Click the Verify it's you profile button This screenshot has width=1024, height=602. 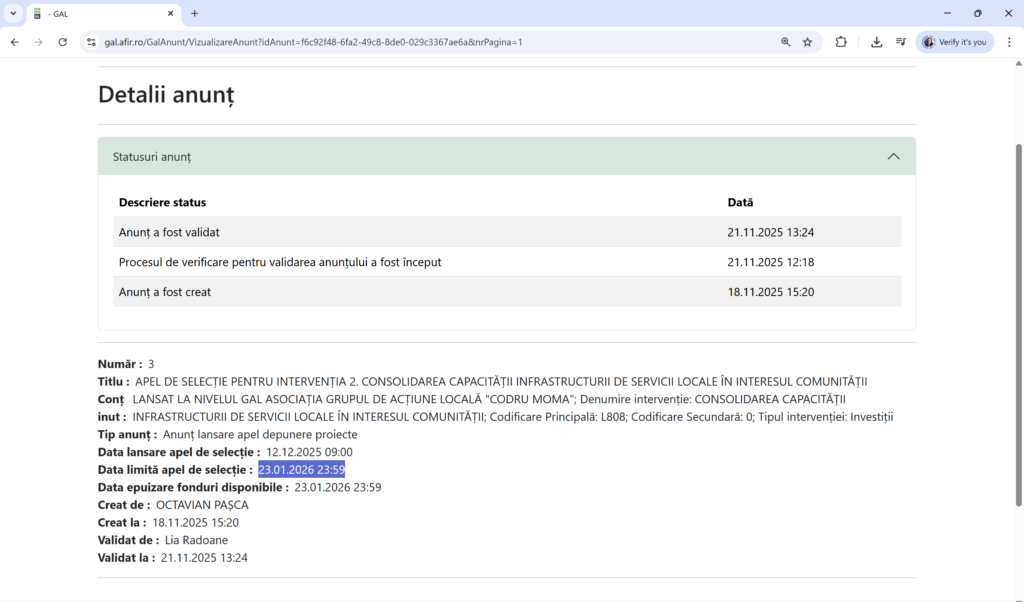(955, 42)
